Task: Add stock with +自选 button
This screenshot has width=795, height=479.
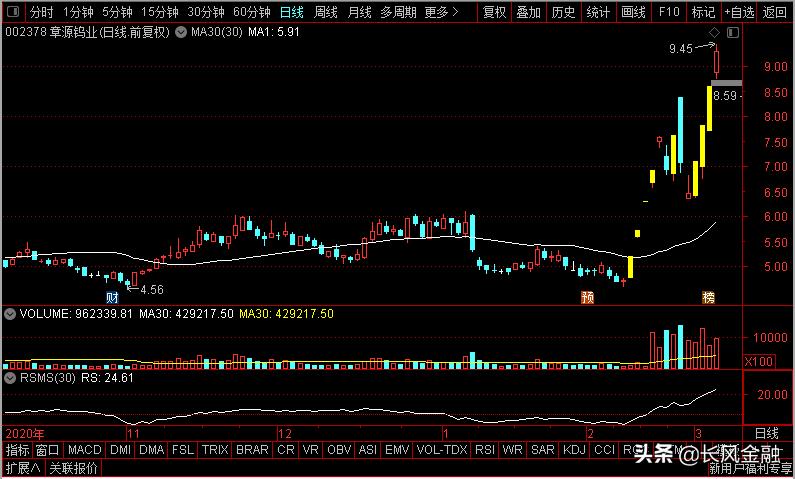Action: [x=739, y=12]
